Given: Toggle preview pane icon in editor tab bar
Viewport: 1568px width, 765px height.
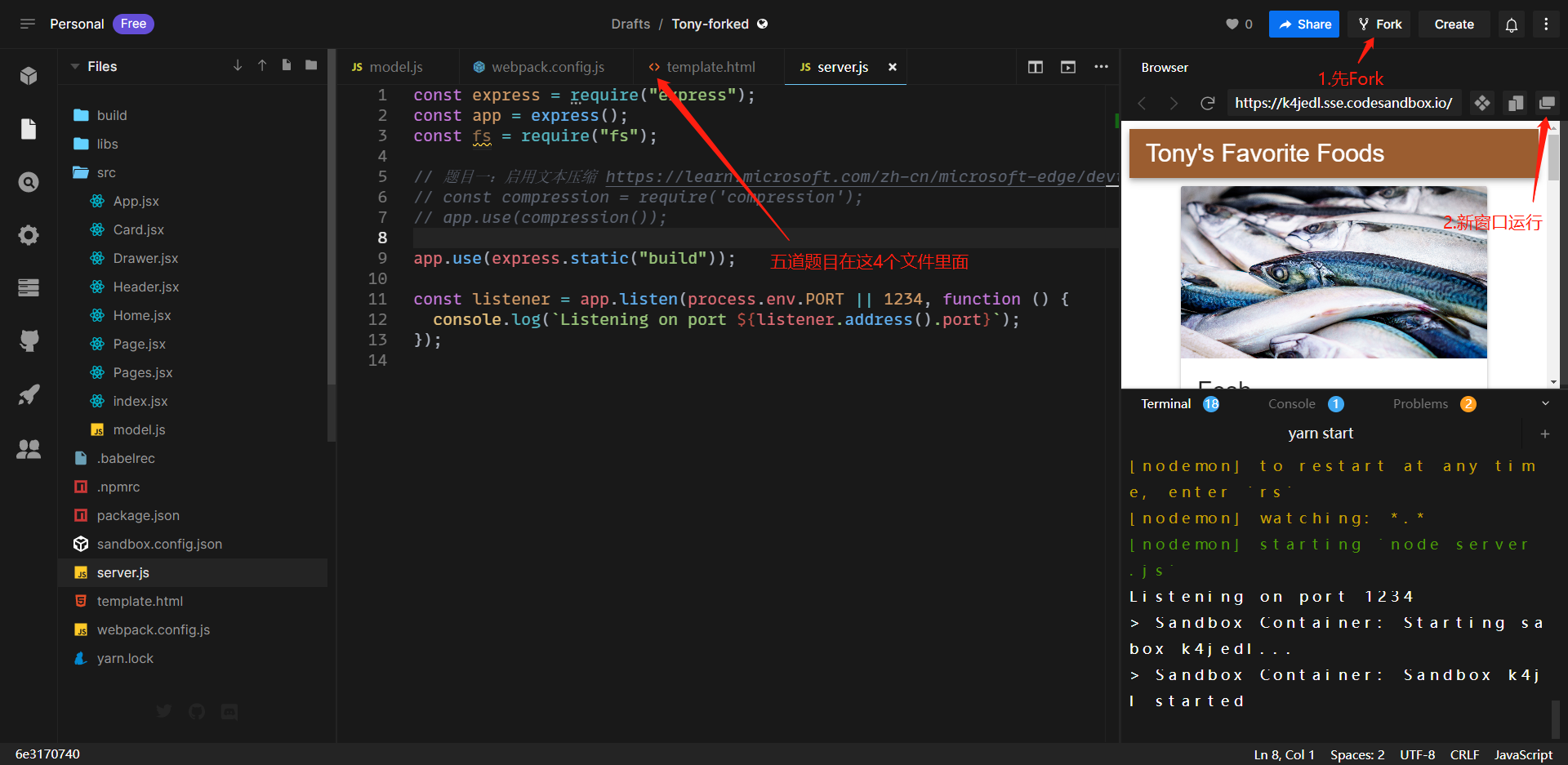Looking at the screenshot, I should pyautogui.click(x=1068, y=67).
